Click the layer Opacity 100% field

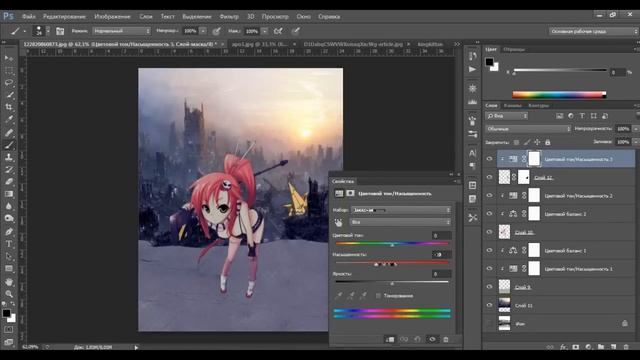tap(623, 129)
